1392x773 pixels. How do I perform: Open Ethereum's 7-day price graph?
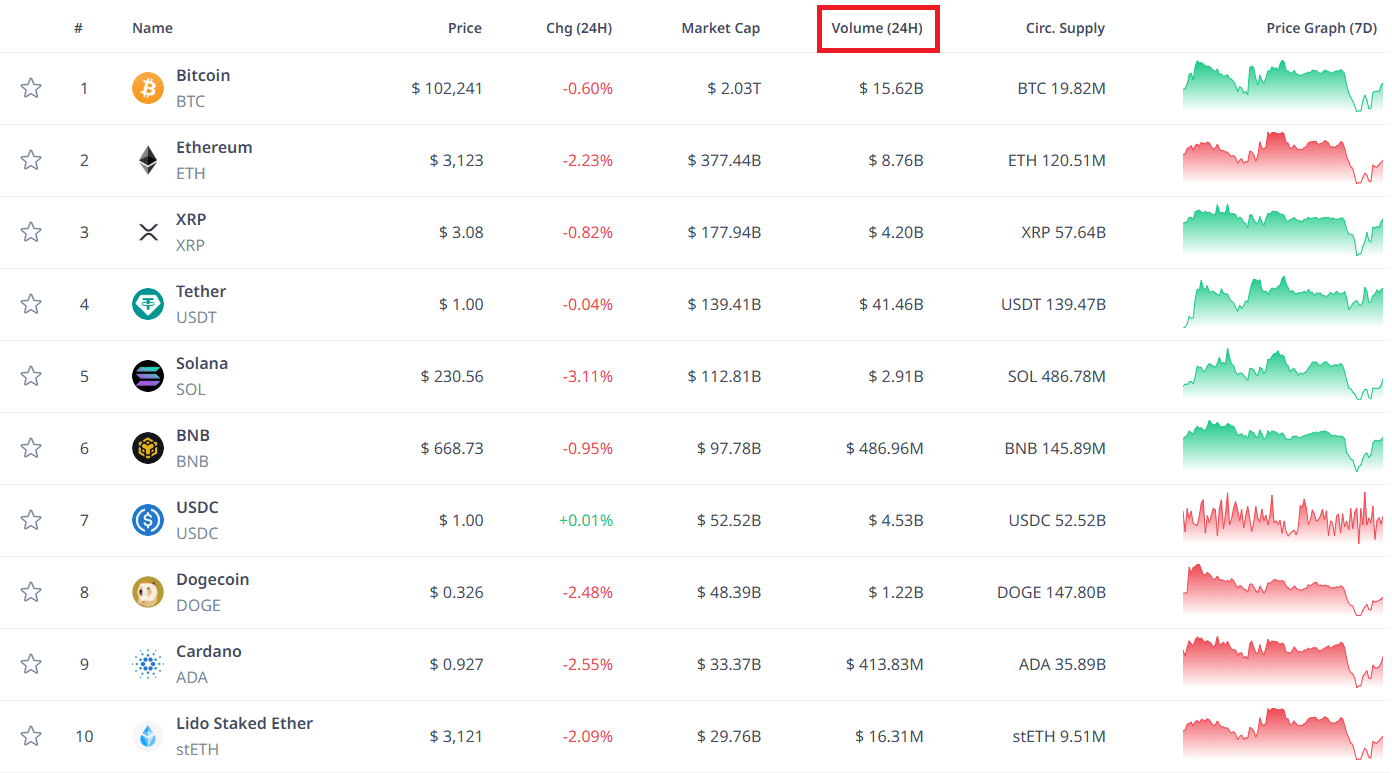(x=1283, y=158)
